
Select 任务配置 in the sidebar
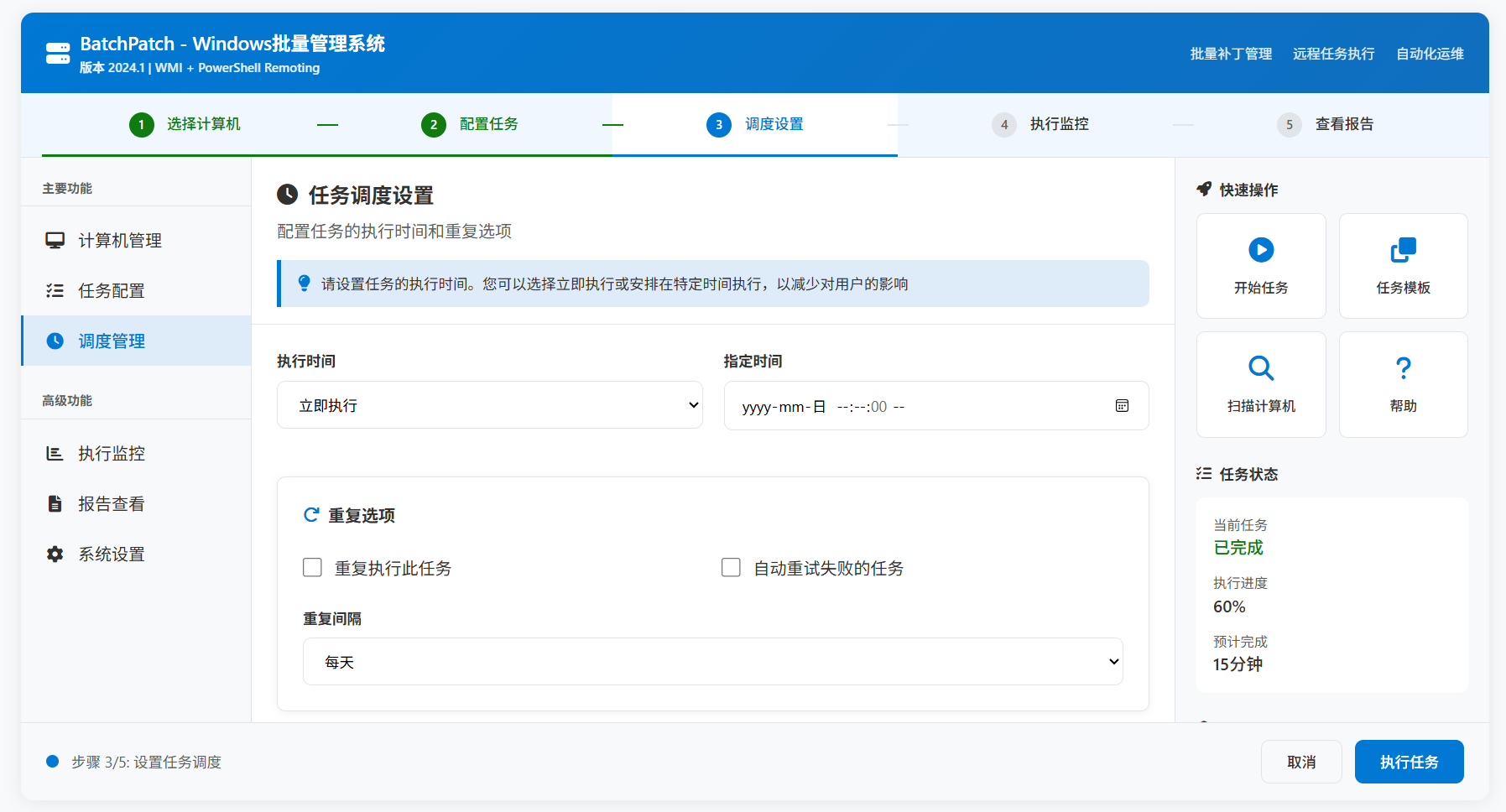pyautogui.click(x=136, y=291)
